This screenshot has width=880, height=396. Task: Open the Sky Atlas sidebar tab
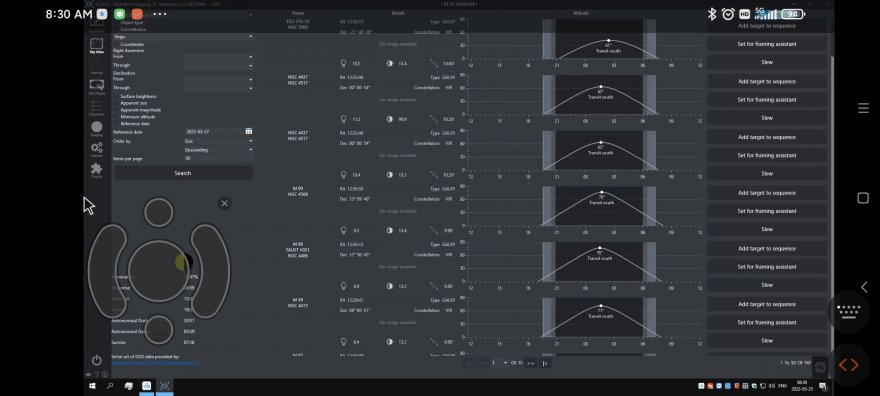[97, 45]
